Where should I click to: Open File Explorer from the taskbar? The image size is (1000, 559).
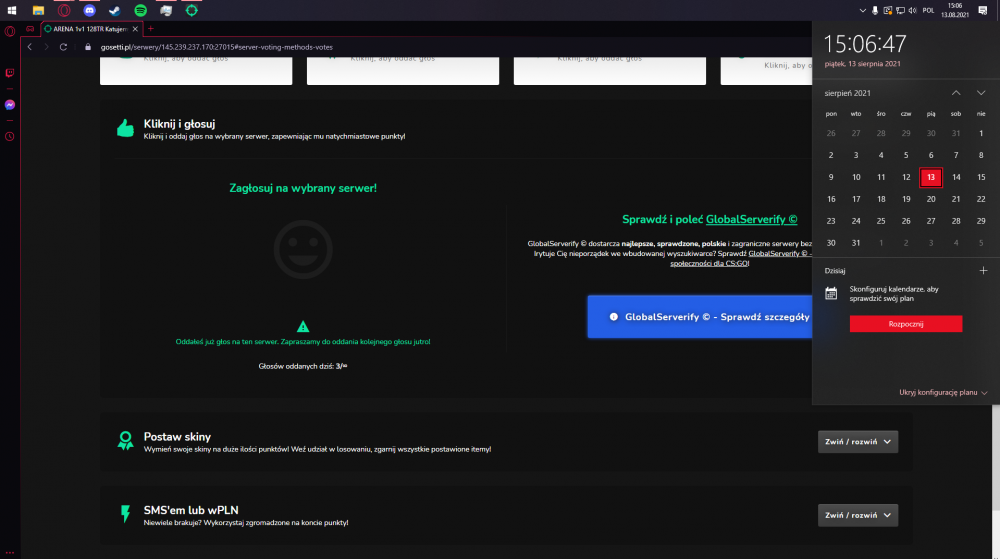pos(38,10)
